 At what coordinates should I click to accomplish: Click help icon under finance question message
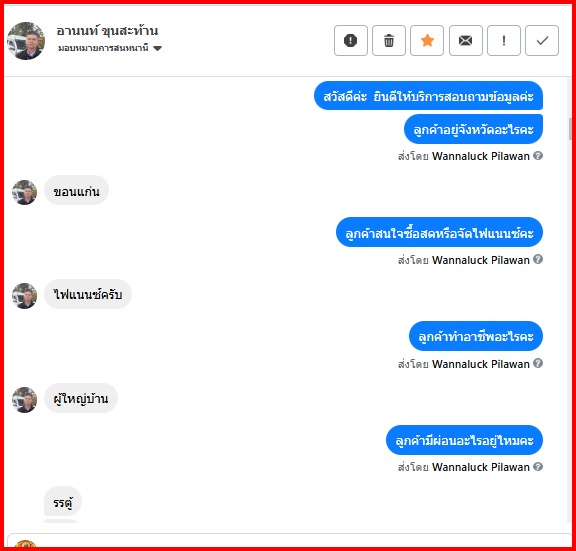point(538,259)
